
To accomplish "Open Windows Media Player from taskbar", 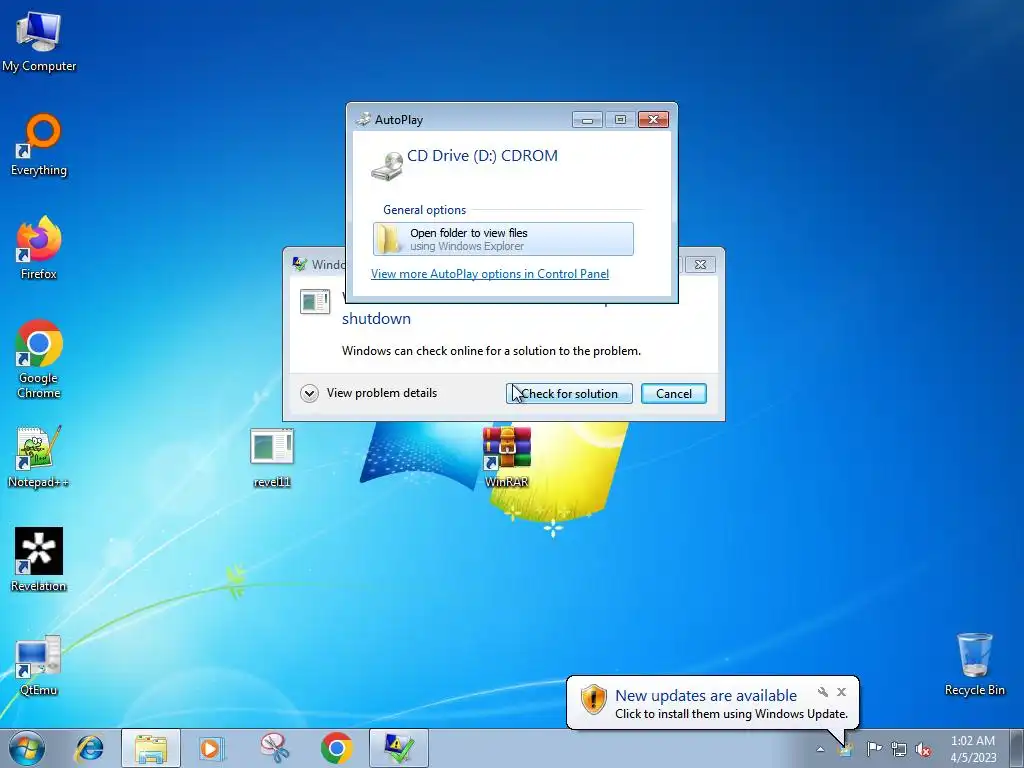I will (x=211, y=748).
